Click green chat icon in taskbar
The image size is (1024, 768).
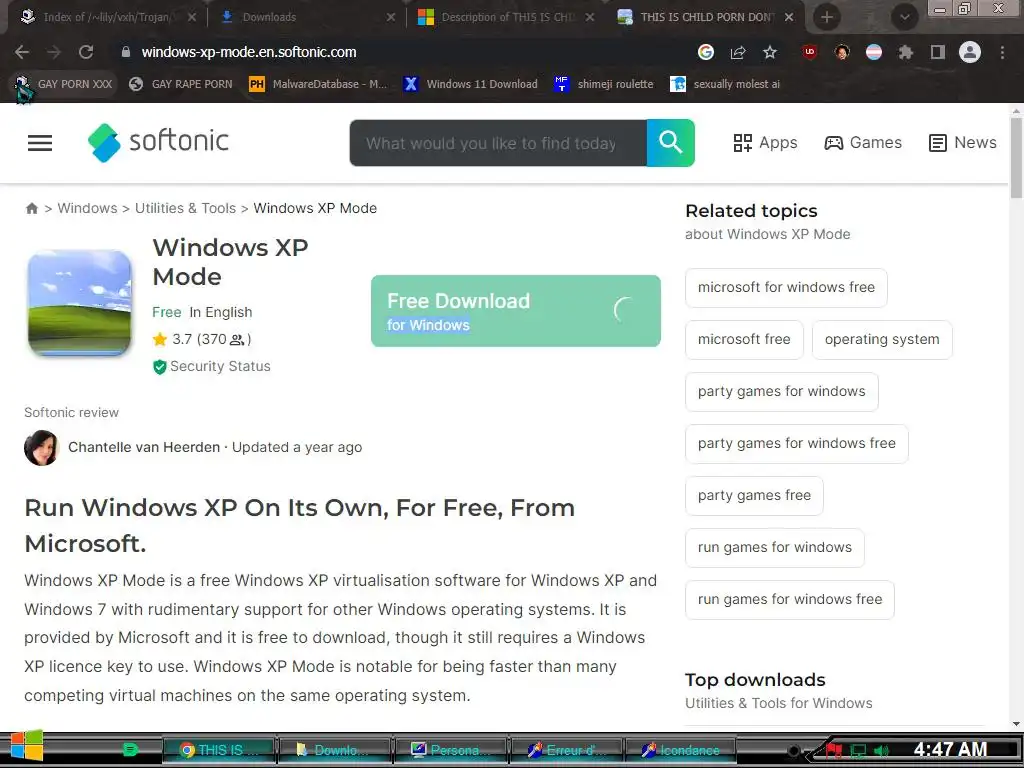[130, 750]
